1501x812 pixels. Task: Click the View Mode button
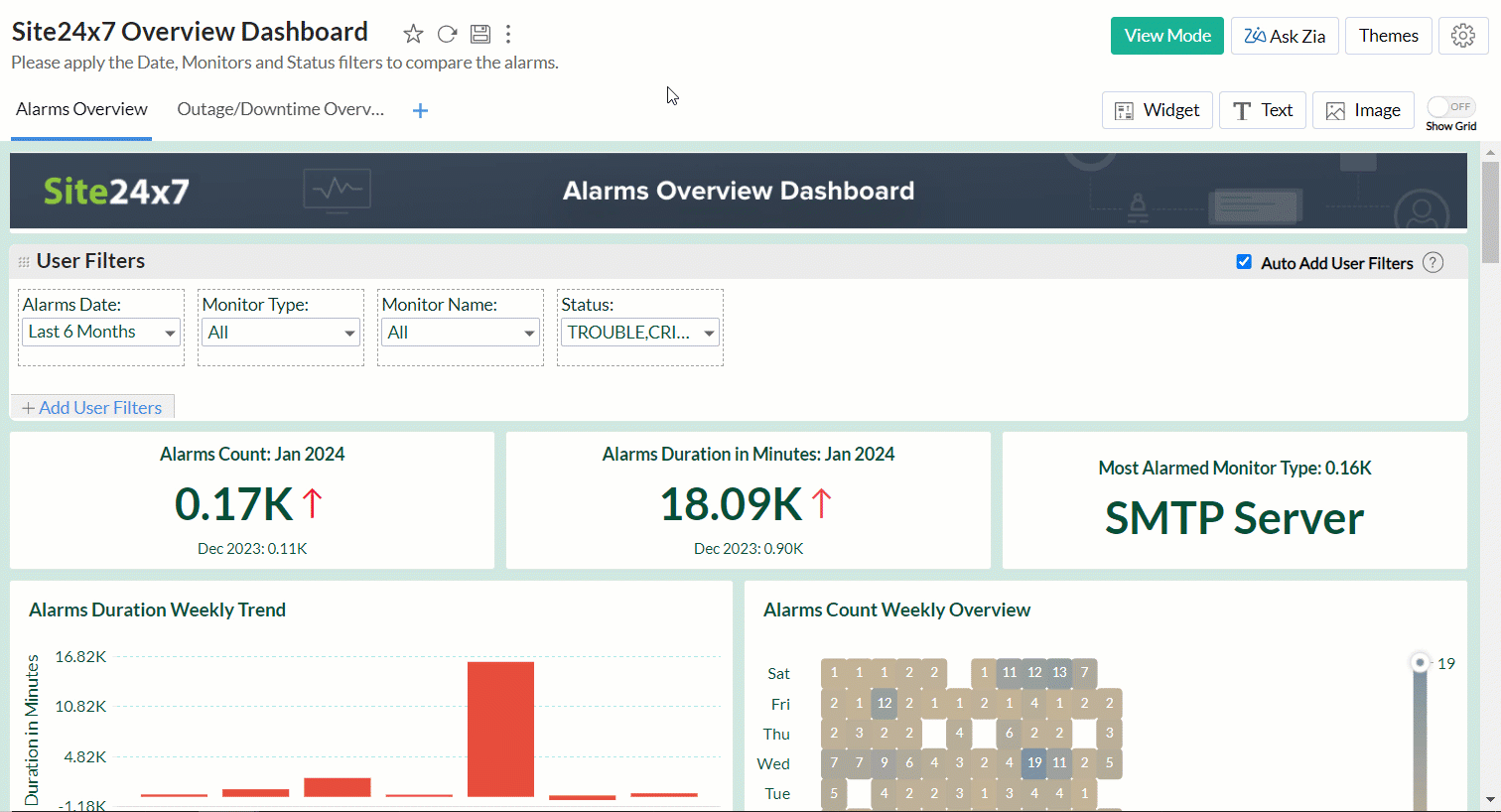point(1166,36)
